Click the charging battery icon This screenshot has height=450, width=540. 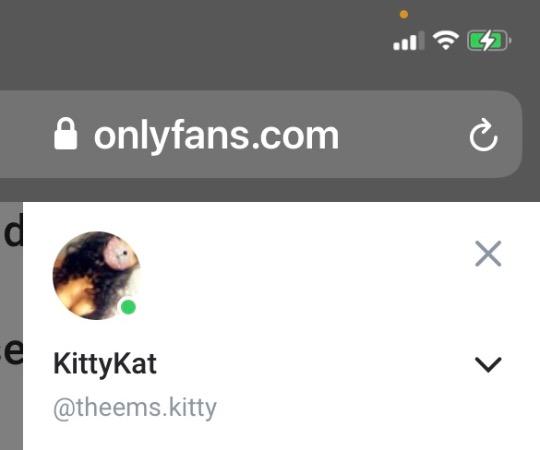coord(489,41)
